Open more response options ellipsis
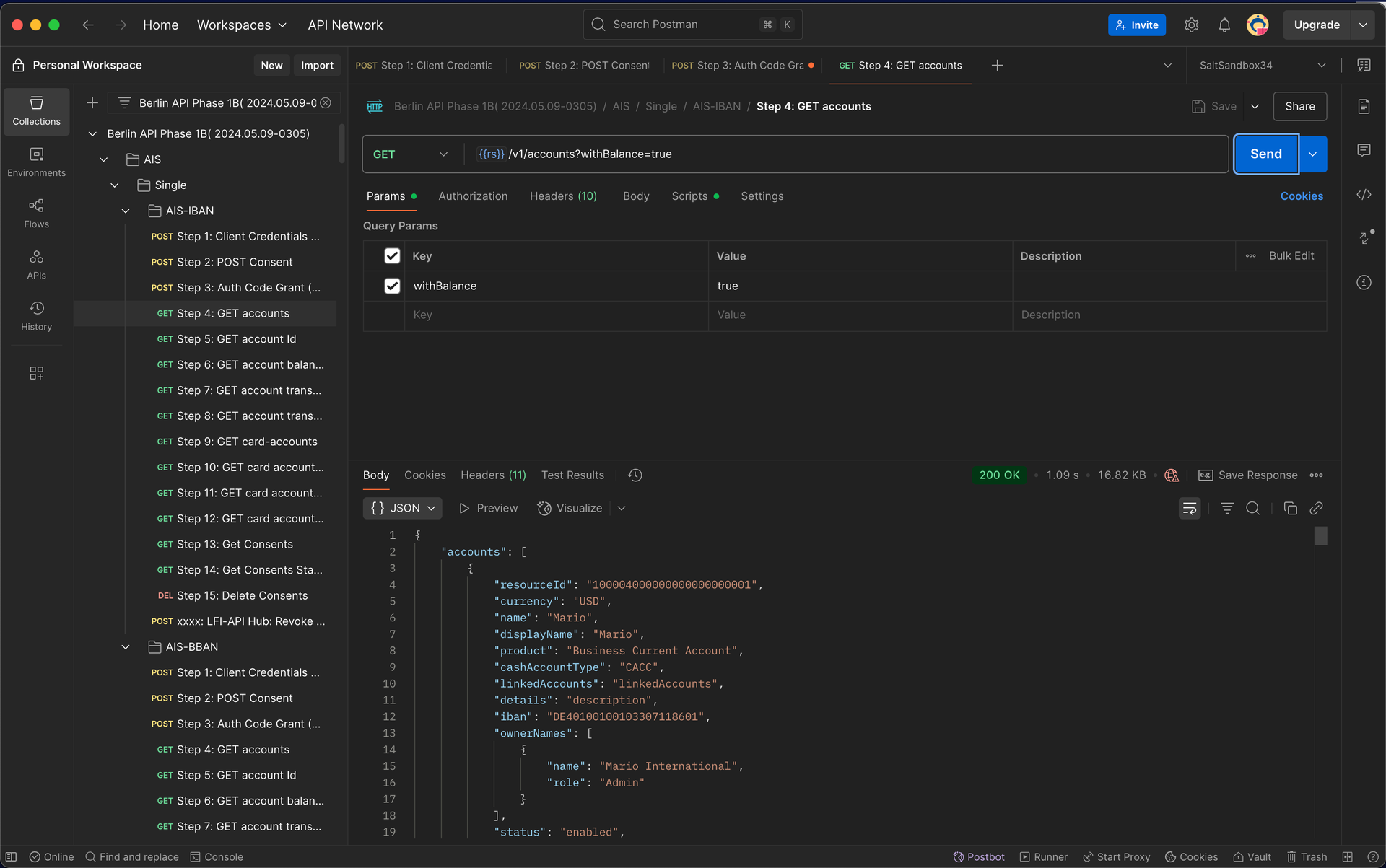Screen dimensions: 1386x868 pyautogui.click(x=1317, y=475)
